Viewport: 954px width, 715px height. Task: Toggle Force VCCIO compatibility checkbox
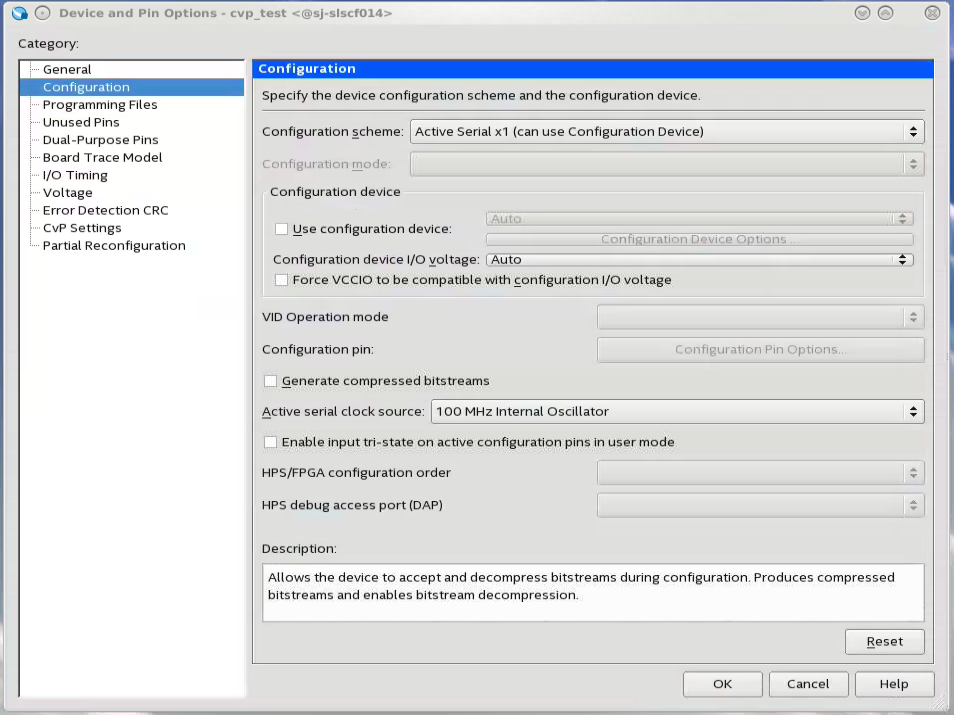[282, 280]
